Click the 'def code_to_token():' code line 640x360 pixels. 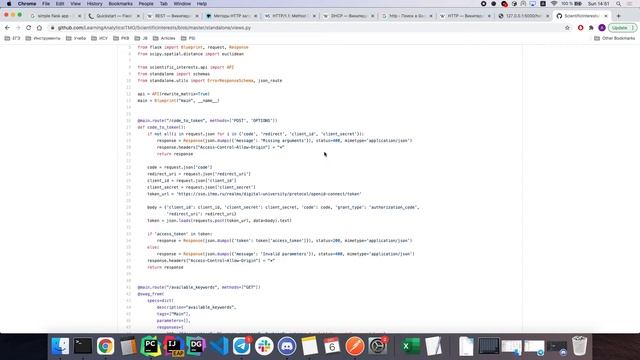161,127
